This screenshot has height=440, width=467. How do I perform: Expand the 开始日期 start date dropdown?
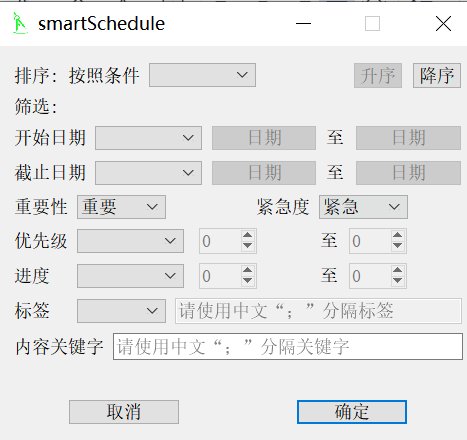tap(148, 138)
